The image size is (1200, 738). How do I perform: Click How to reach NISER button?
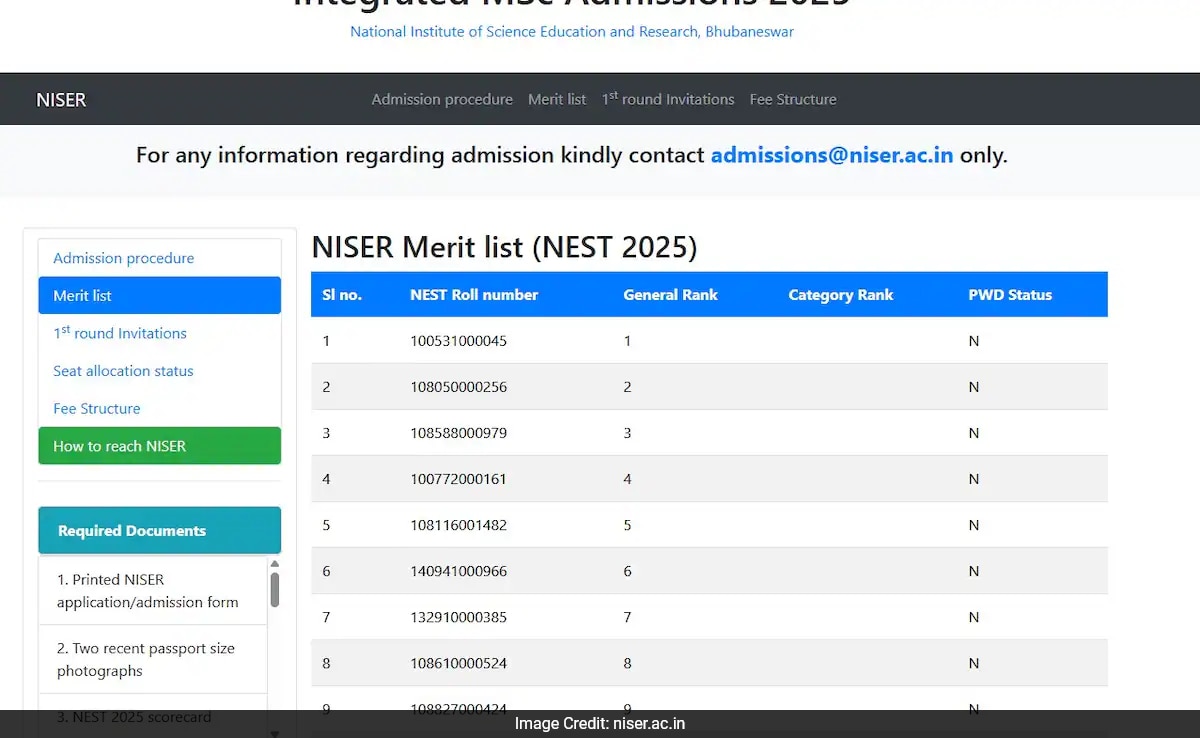click(160, 446)
